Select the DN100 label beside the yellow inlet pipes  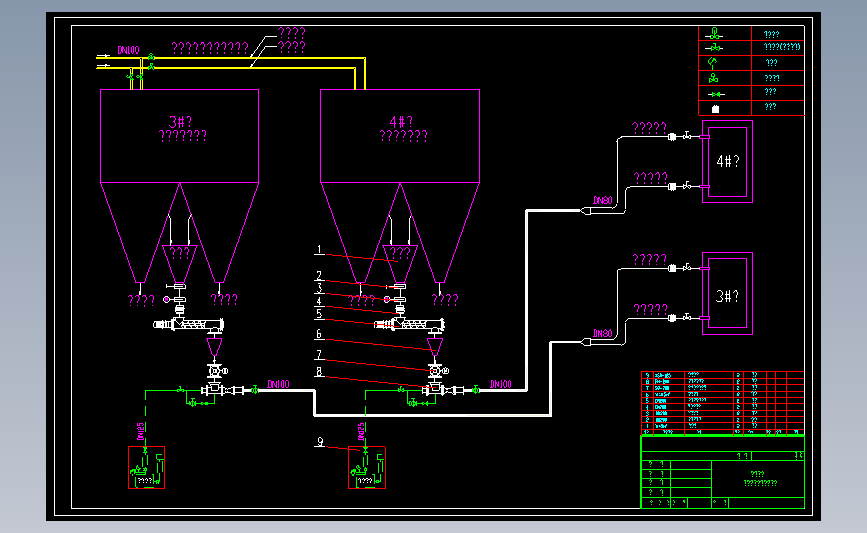click(128, 50)
